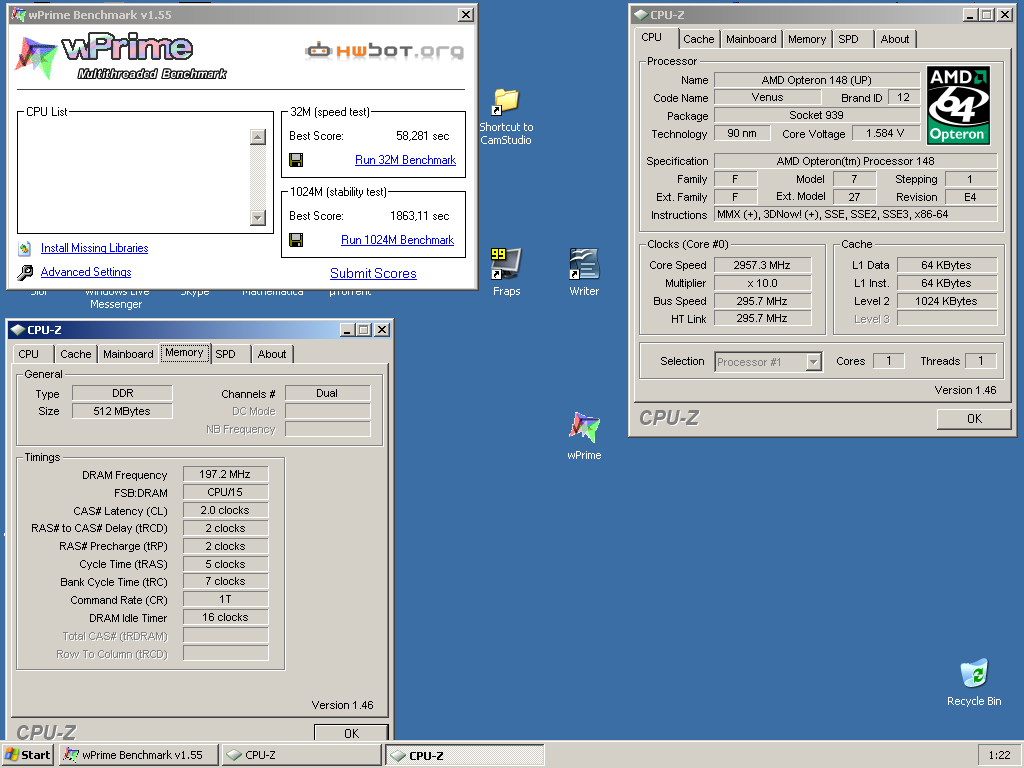The height and width of the screenshot is (768, 1024).
Task: Activate wPrime Benchmark v1.55 taskbar button
Action: click(x=138, y=755)
